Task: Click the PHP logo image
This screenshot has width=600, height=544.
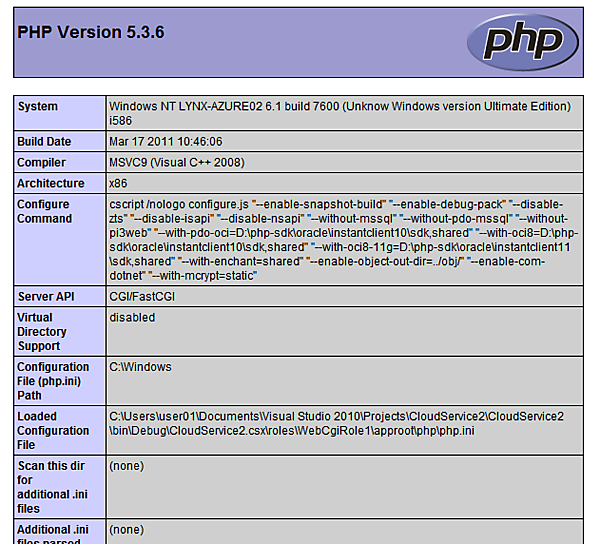Action: 523,42
